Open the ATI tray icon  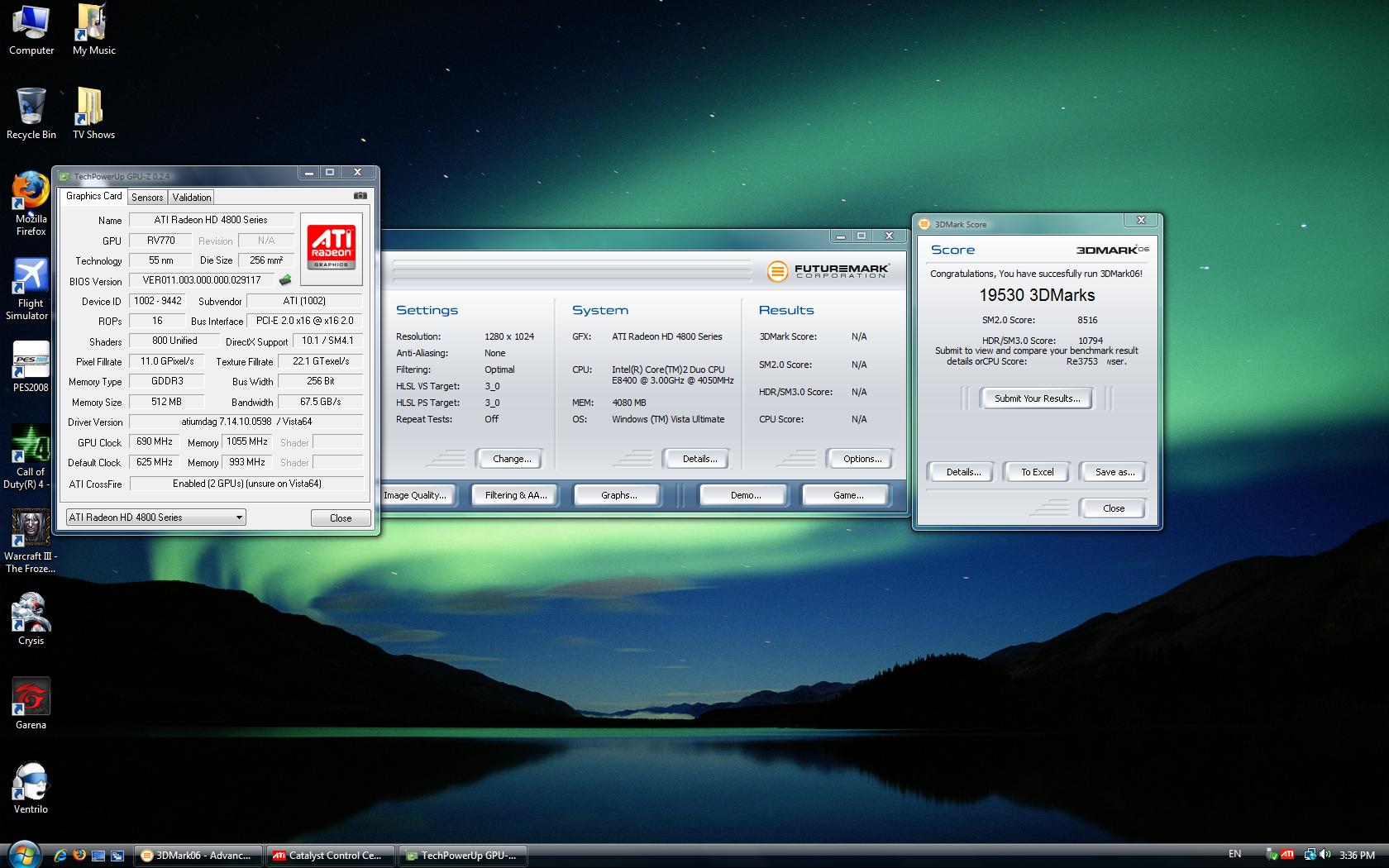[1287, 855]
